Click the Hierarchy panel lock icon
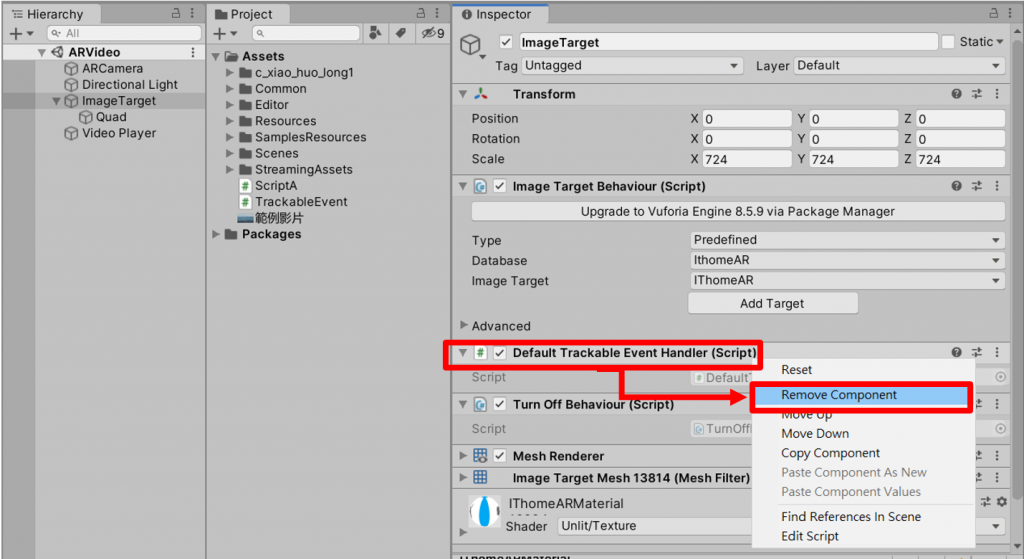 (x=176, y=13)
